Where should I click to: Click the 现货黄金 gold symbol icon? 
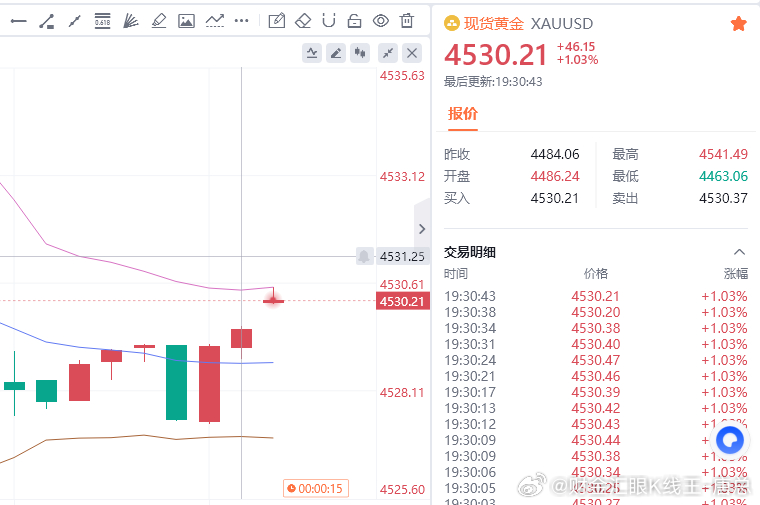point(452,23)
